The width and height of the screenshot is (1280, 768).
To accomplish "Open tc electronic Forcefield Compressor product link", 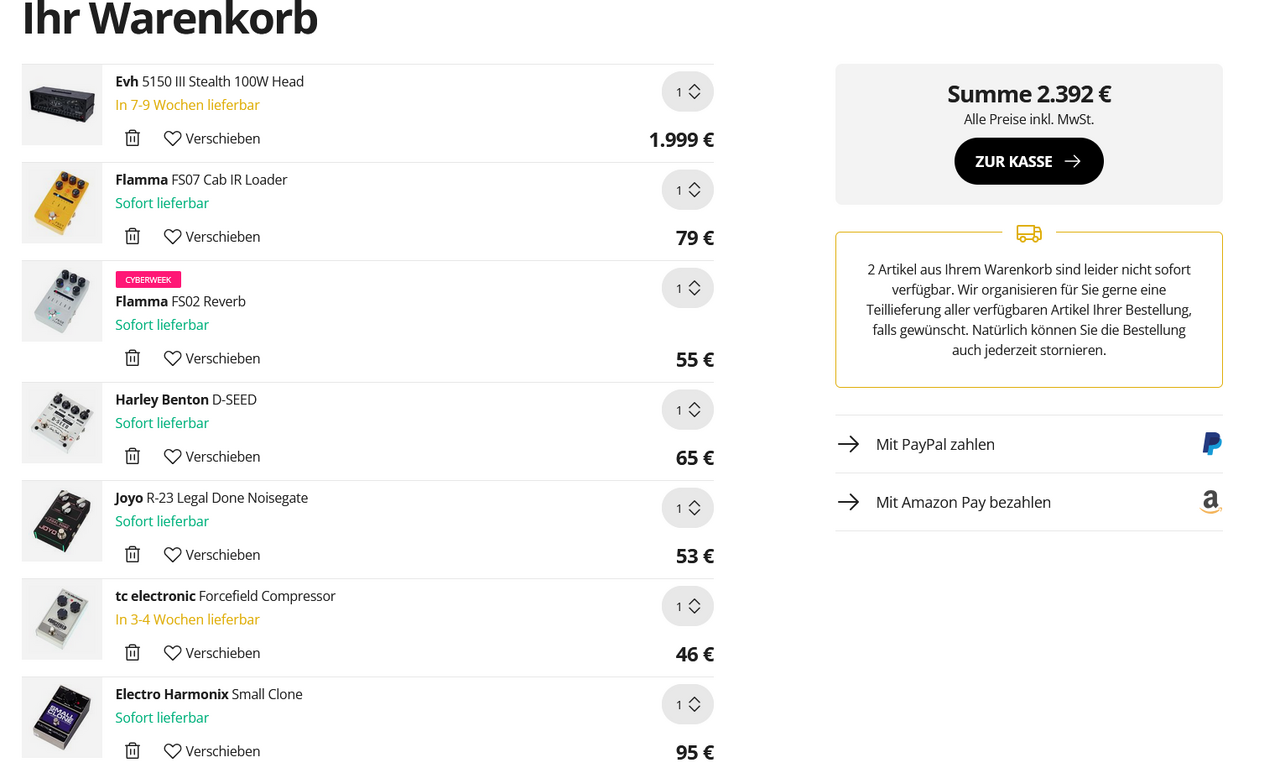I will point(225,596).
